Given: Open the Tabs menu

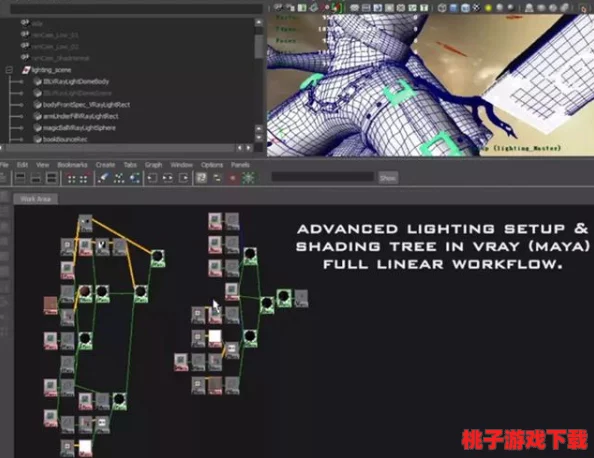Looking at the screenshot, I should point(130,165).
